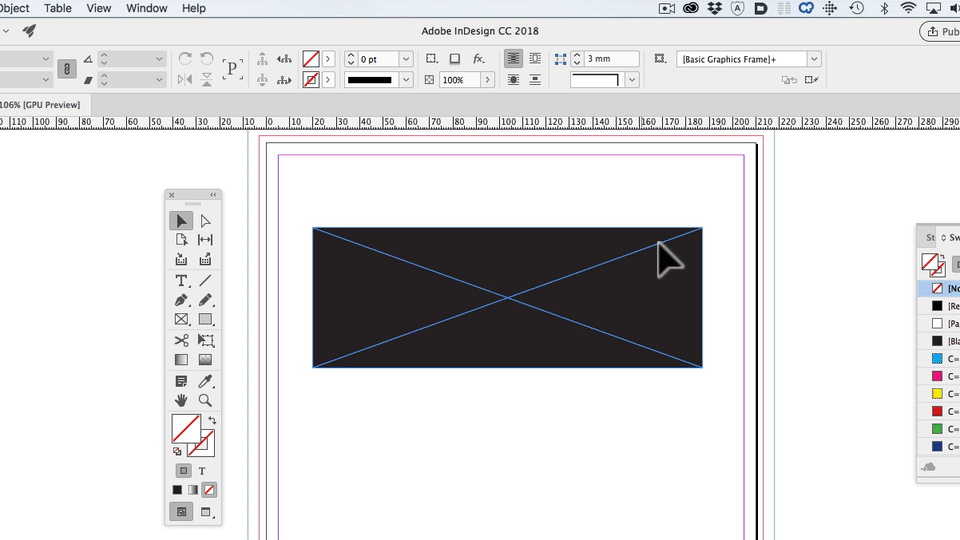Viewport: 960px width, 540px height.
Task: Set formatting affects container
Action: [183, 471]
